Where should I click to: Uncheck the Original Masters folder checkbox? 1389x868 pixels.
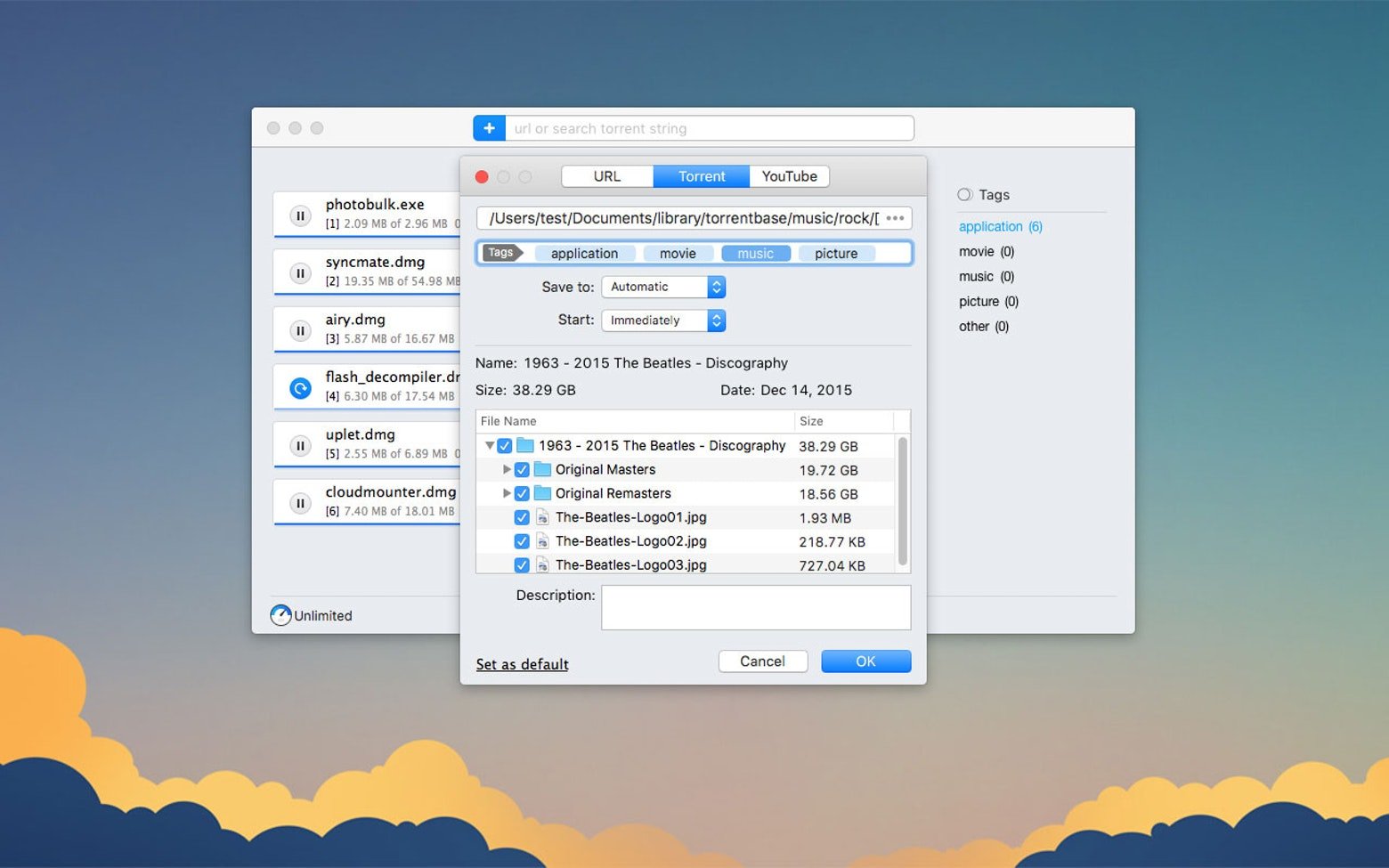522,470
